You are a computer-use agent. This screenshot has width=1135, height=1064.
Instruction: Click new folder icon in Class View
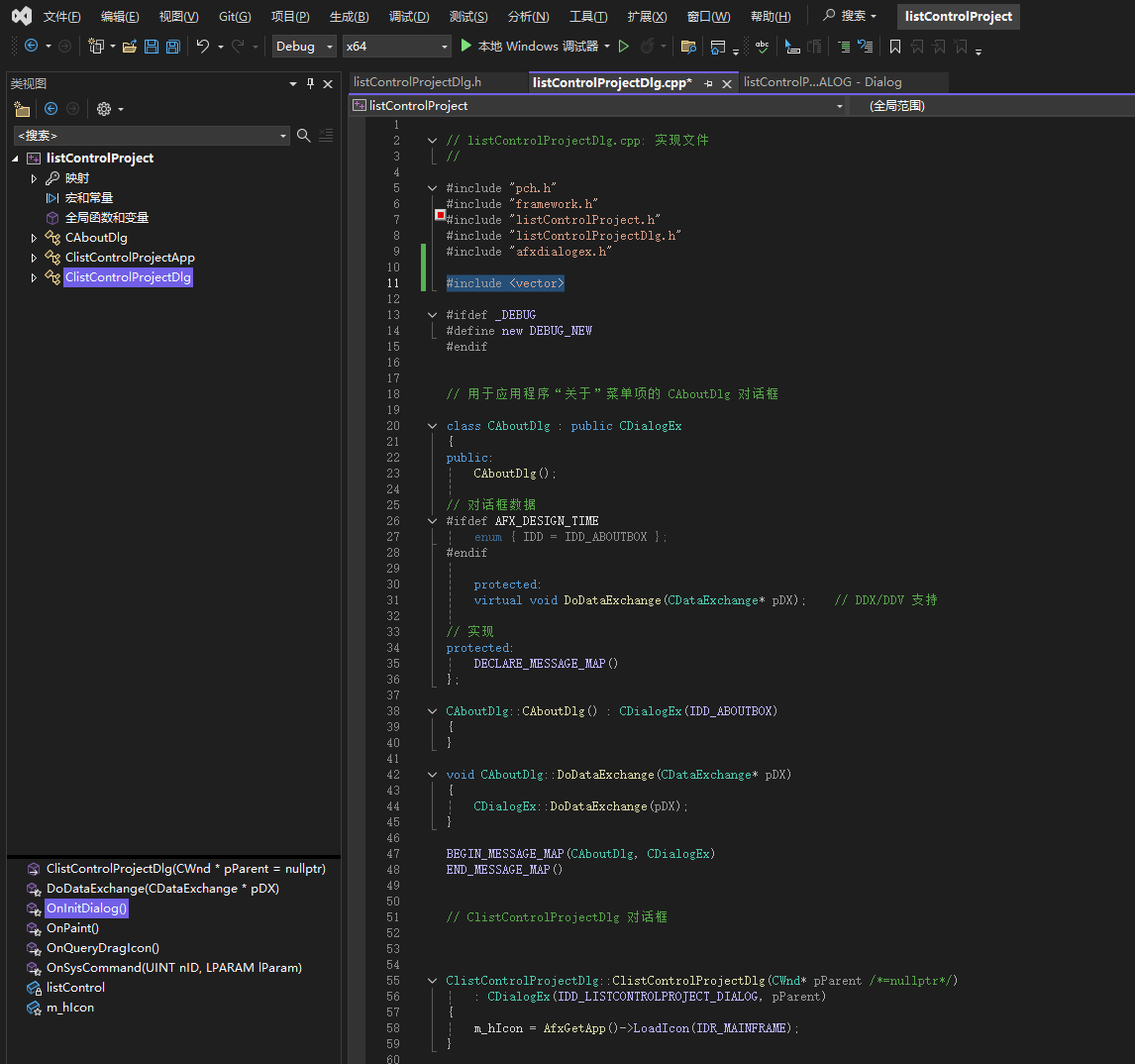(22, 109)
